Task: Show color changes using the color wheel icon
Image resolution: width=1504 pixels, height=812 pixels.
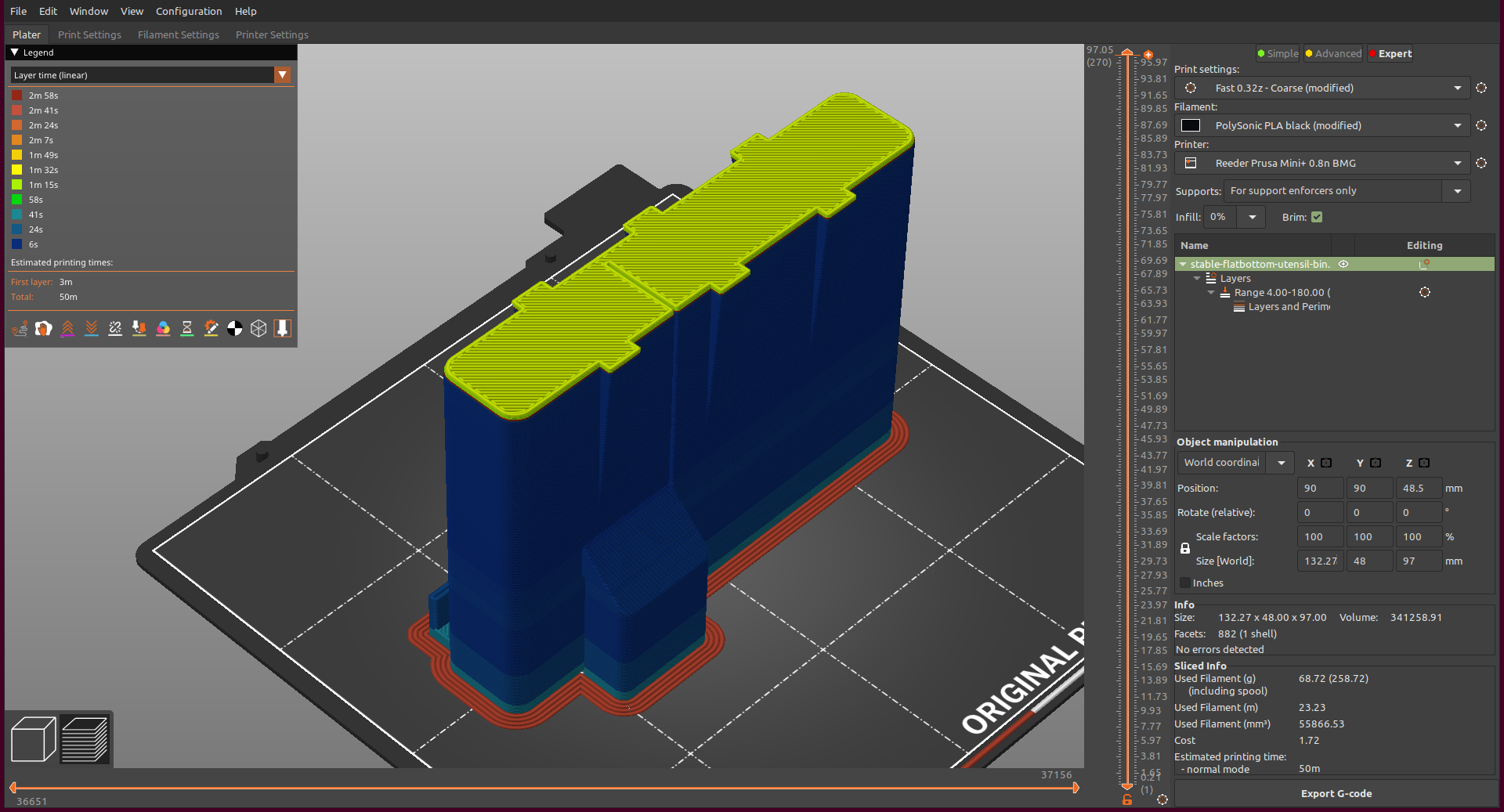Action: [x=163, y=328]
